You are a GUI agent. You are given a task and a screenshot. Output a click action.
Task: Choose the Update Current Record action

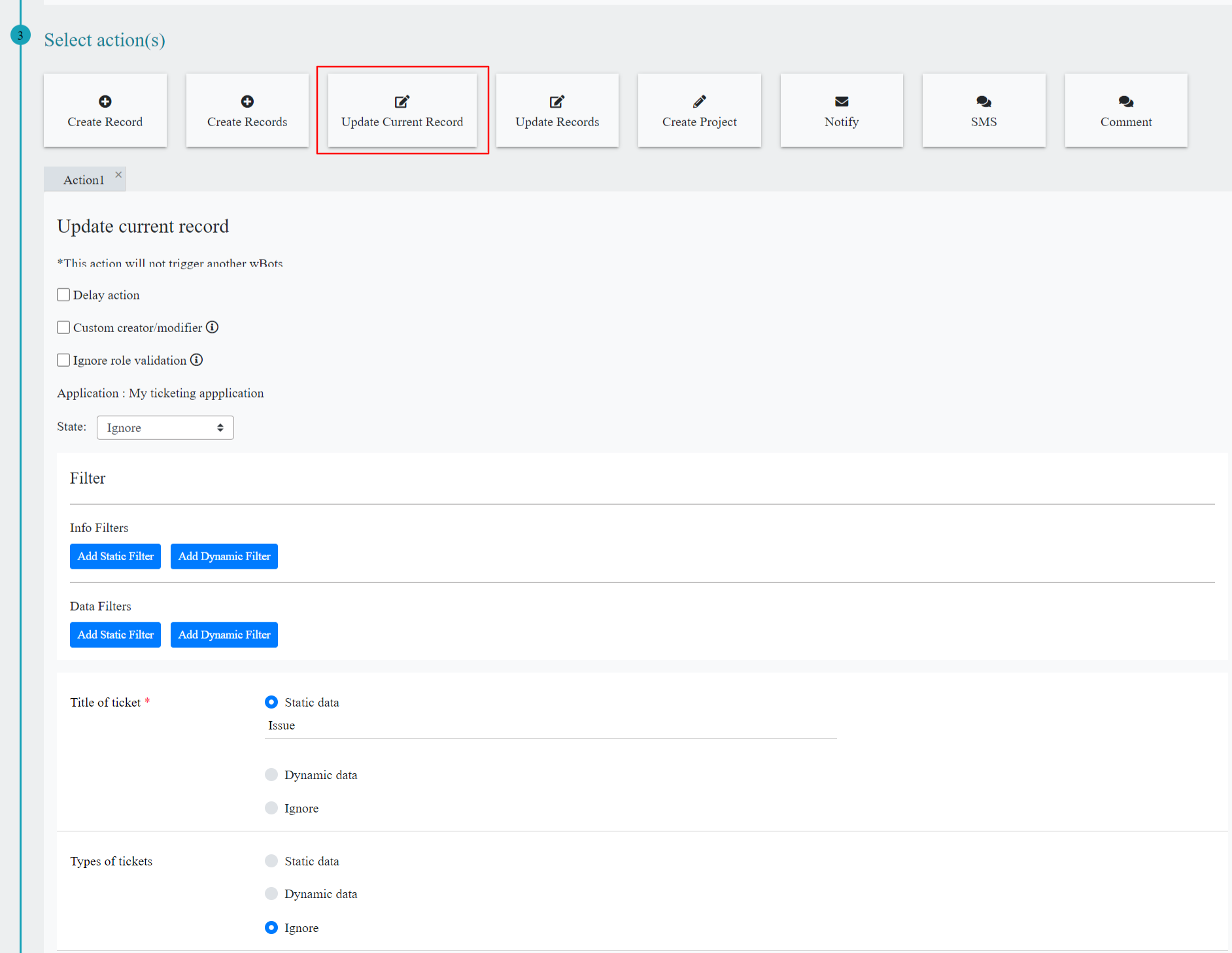coord(402,110)
